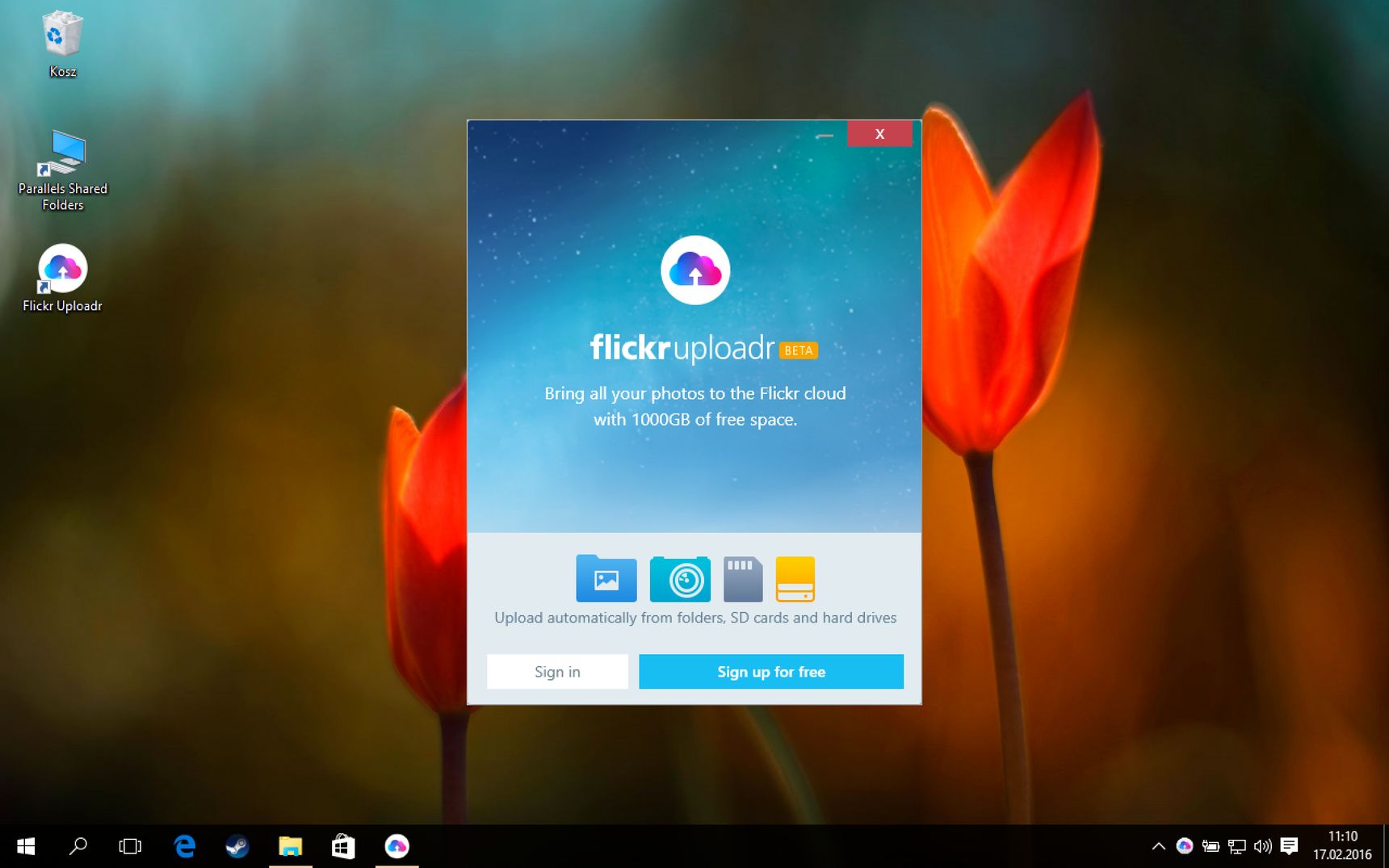Open Steam from the taskbar
This screenshot has width=1389, height=868.
(237, 846)
